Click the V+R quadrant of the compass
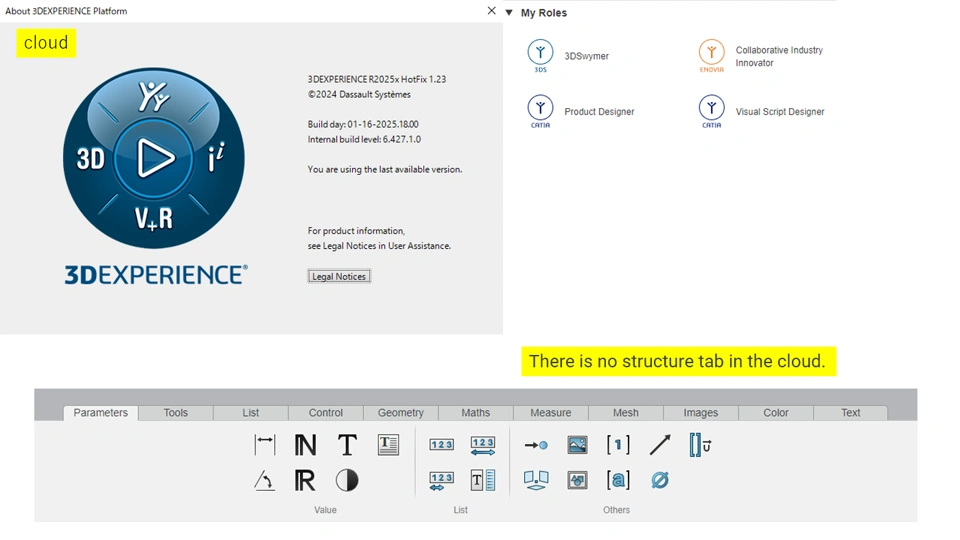 (x=154, y=219)
